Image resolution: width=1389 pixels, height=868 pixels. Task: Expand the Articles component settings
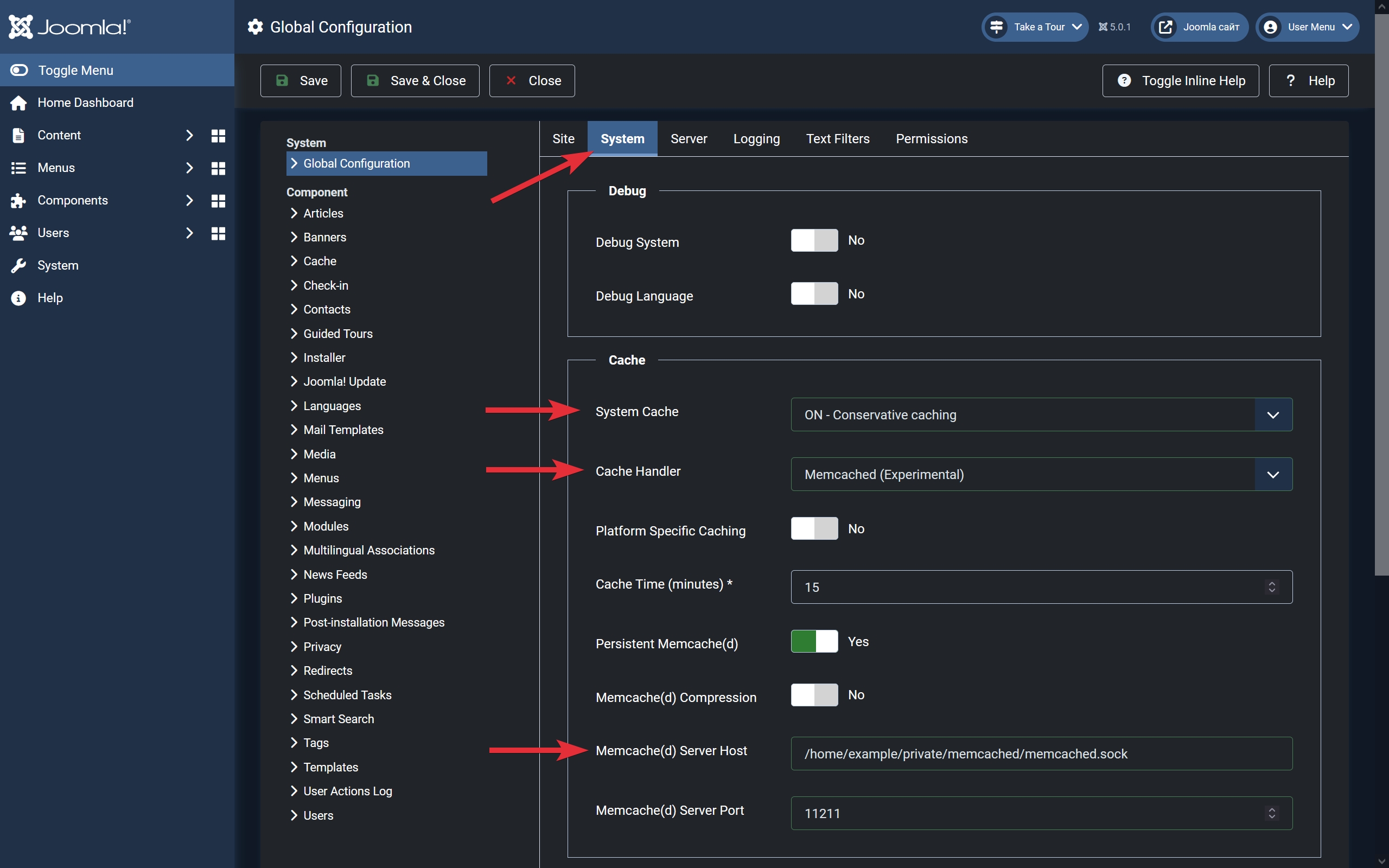tap(323, 212)
